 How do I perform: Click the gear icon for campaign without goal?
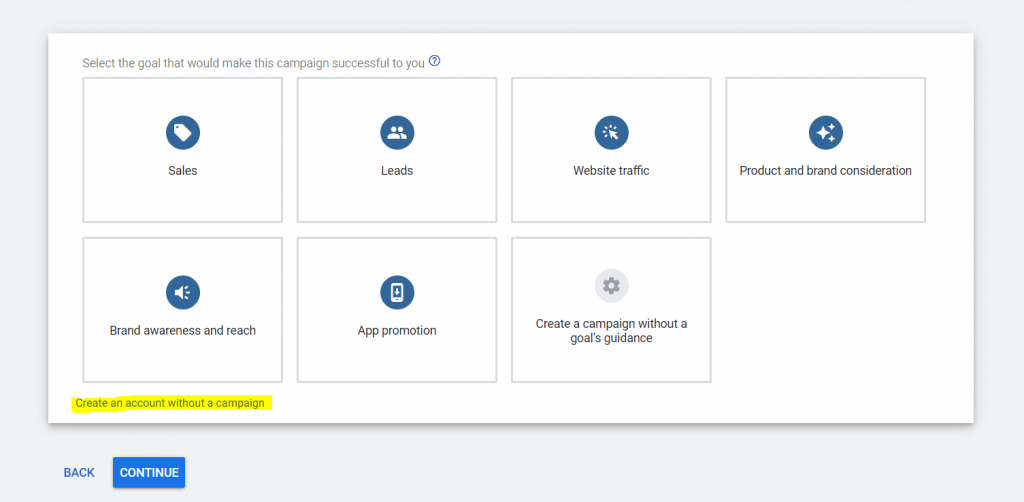(x=611, y=286)
